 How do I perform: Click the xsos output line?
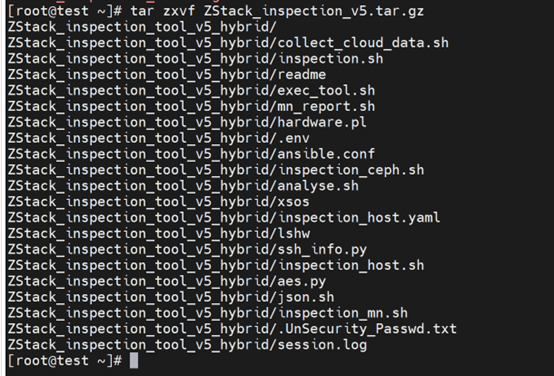[x=159, y=202]
